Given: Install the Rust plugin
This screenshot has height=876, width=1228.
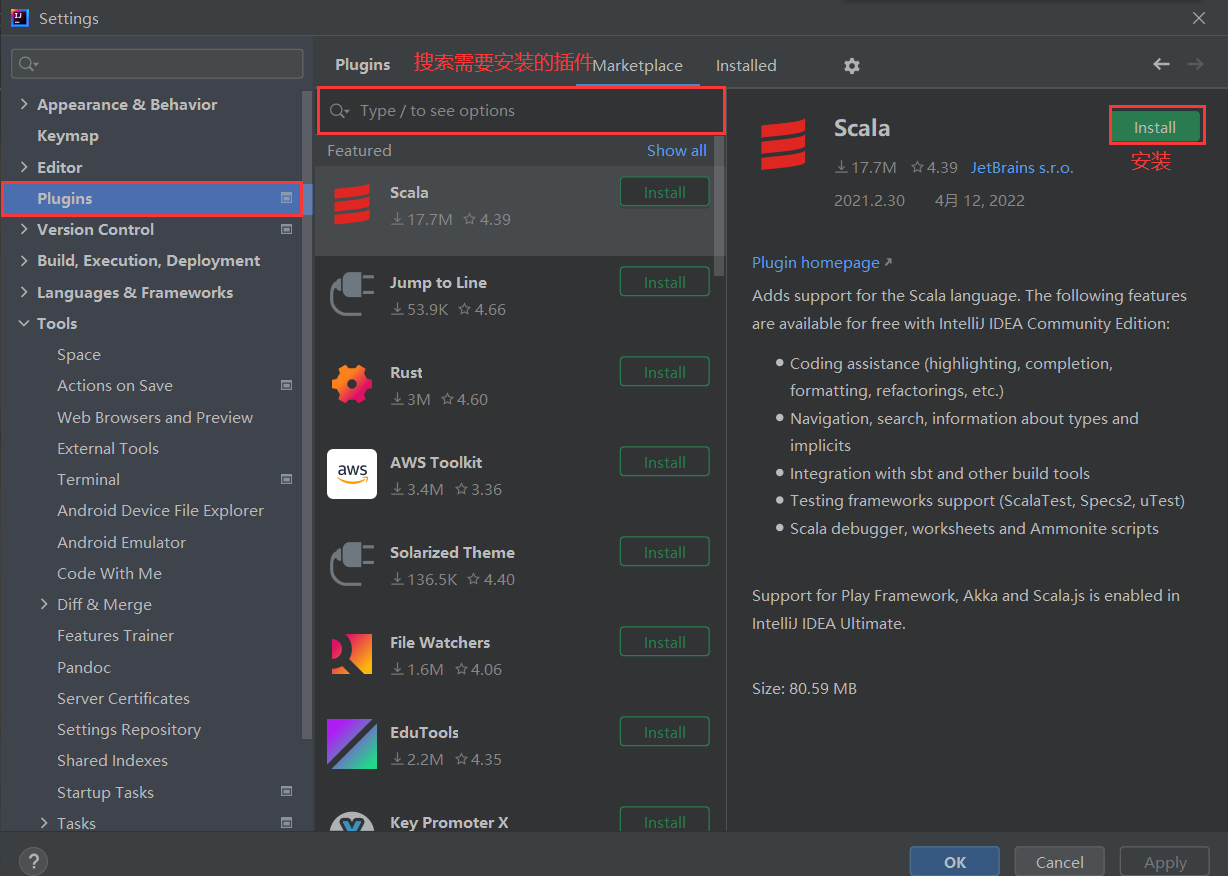Looking at the screenshot, I should click(x=665, y=372).
